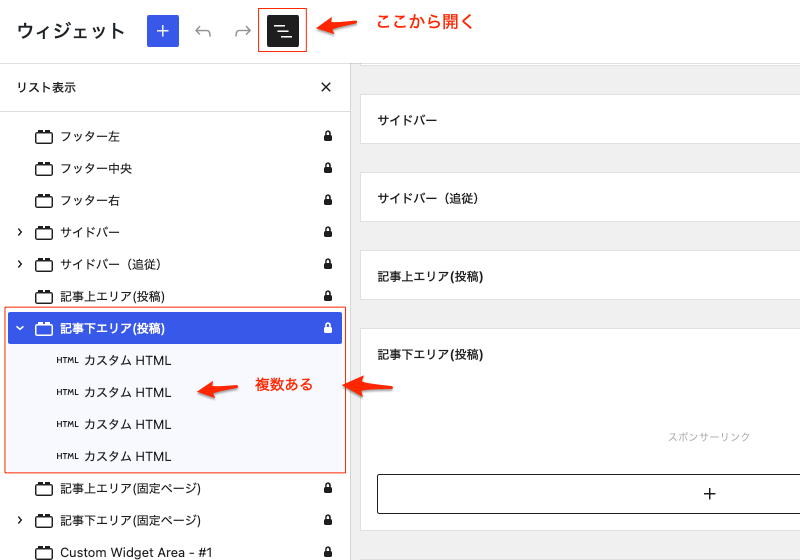The width and height of the screenshot is (800, 560).
Task: Click widget area icon beside 記事上エリア(投稿) in list
Action: coord(44,297)
